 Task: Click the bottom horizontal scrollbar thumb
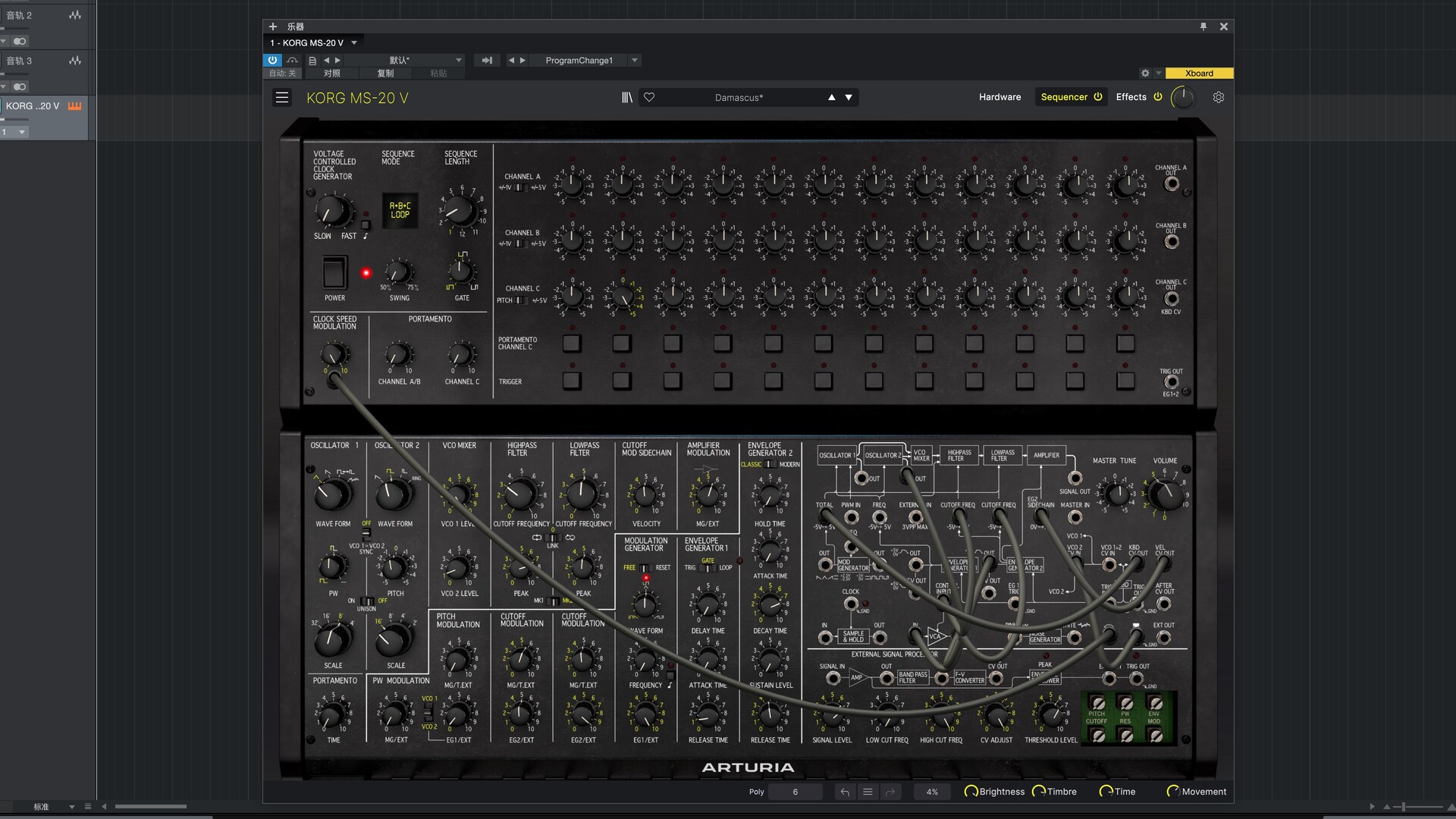(150, 807)
